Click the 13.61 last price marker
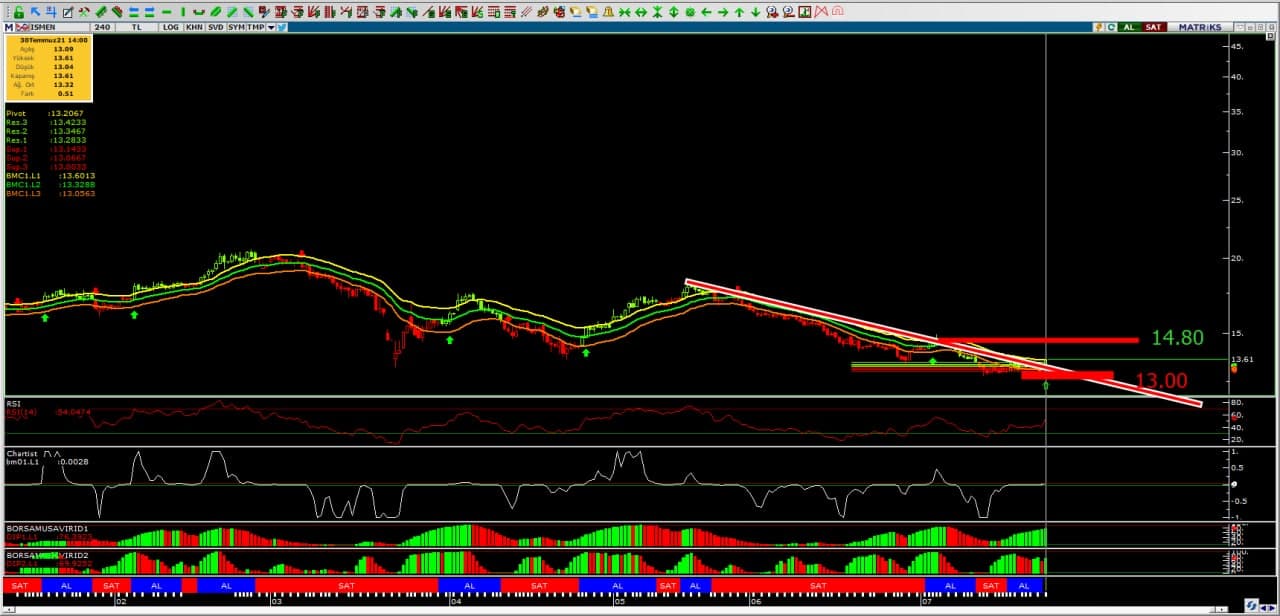 tap(1242, 359)
